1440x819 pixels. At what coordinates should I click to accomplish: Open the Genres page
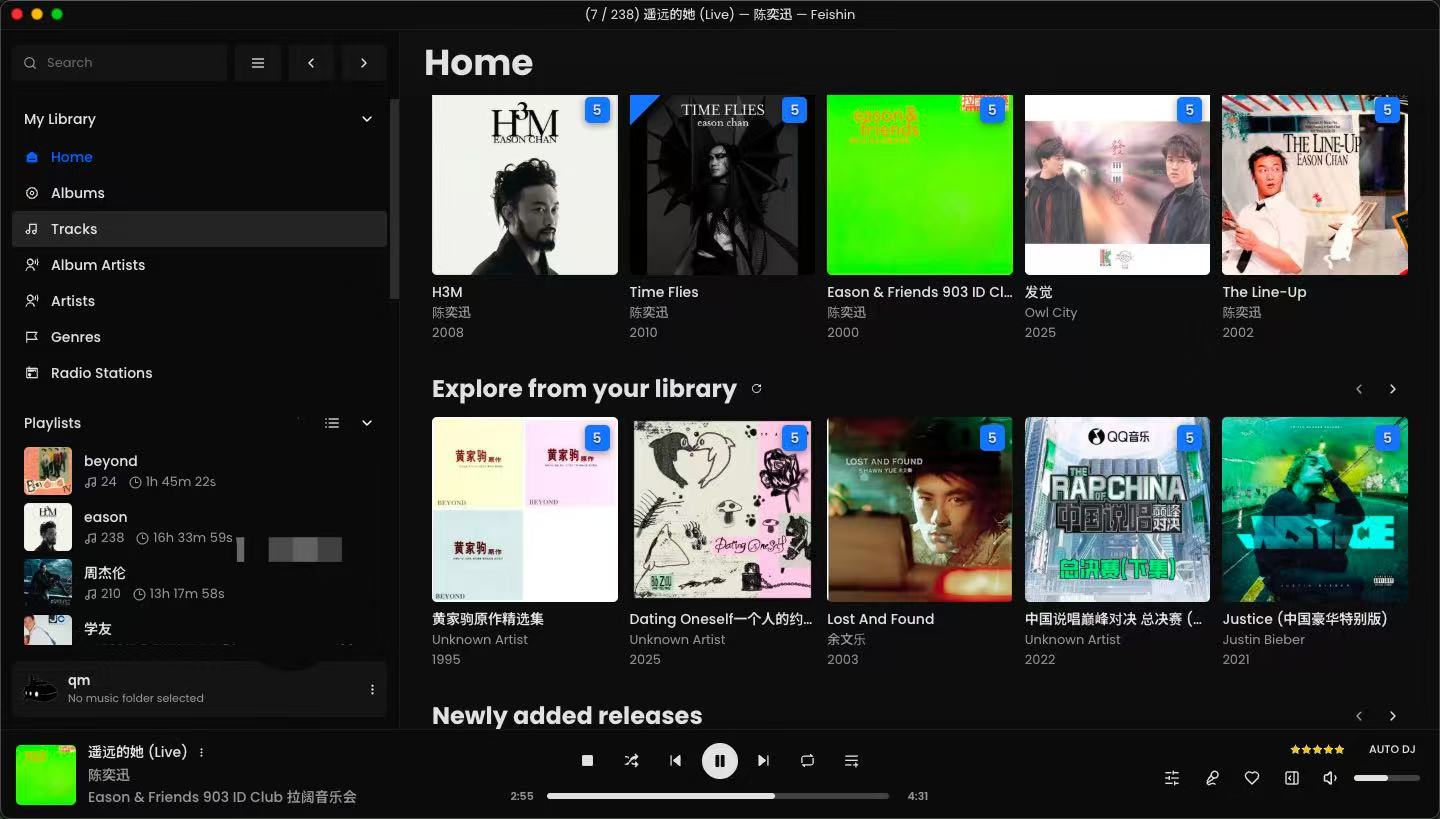pos(200,337)
